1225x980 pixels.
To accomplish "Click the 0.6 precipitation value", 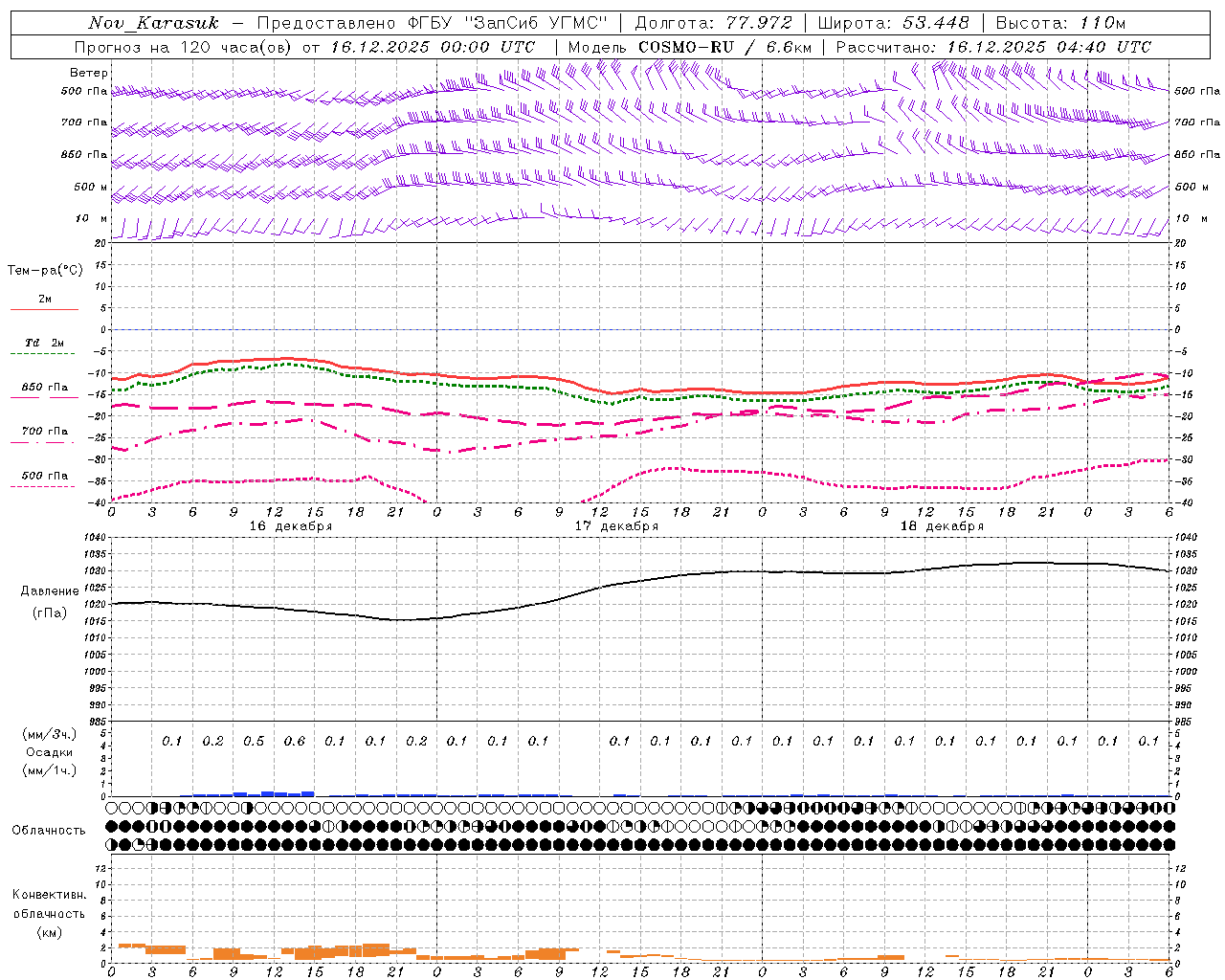I will point(294,742).
